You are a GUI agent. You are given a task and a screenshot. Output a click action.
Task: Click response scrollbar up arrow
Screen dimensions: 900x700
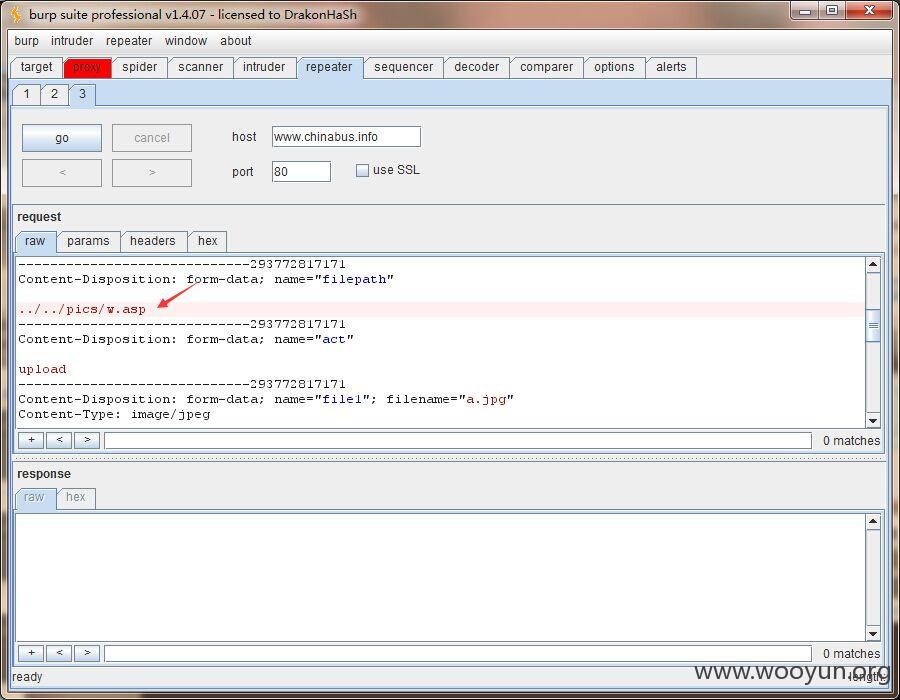click(x=873, y=522)
